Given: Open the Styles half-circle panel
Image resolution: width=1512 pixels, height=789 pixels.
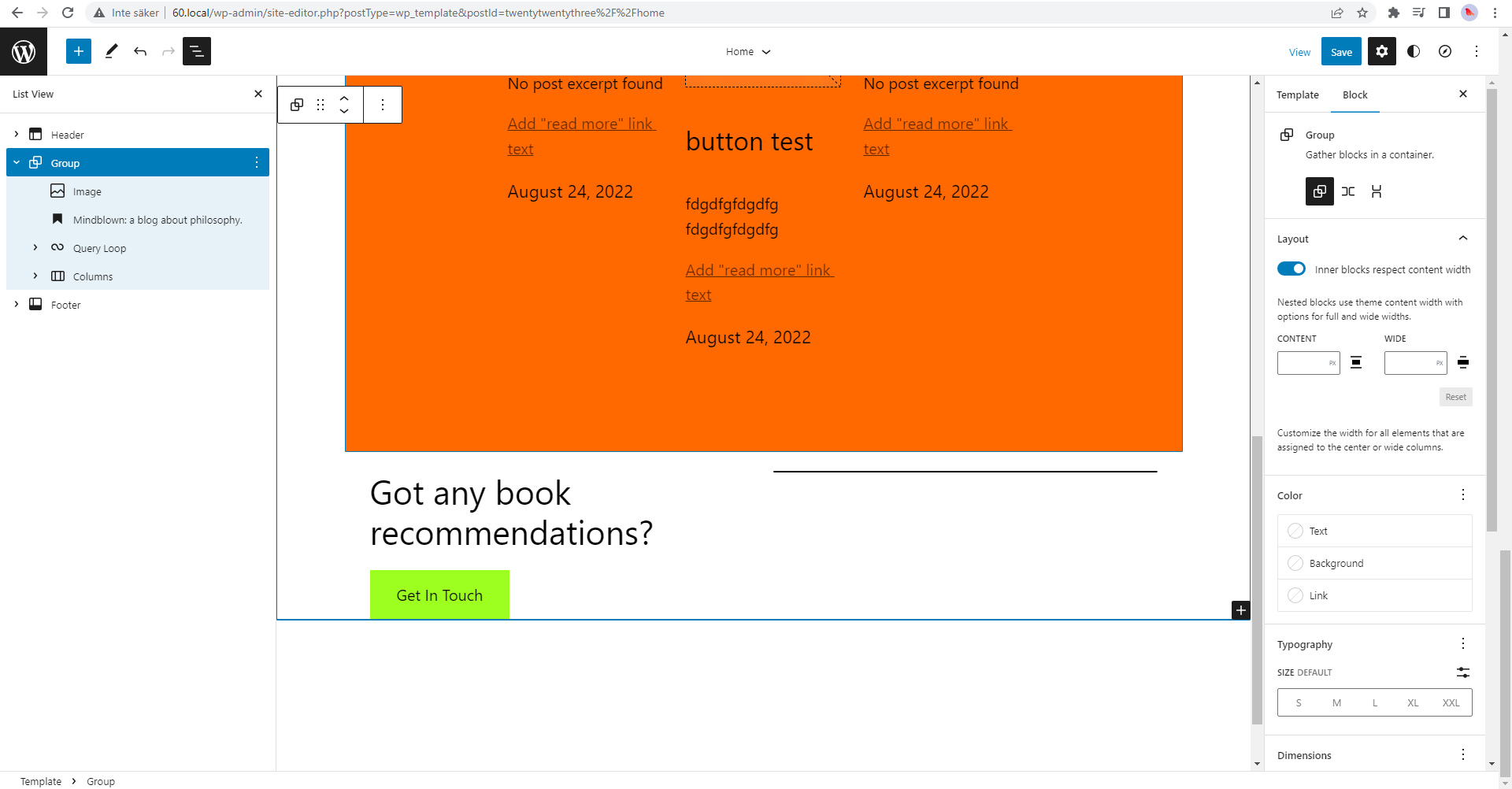Looking at the screenshot, I should [x=1414, y=51].
